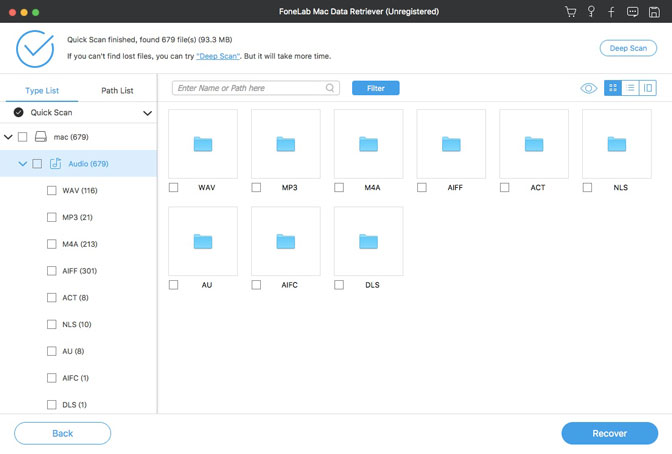
Task: Click the Quick Scan checked circle icon
Action: pos(18,112)
